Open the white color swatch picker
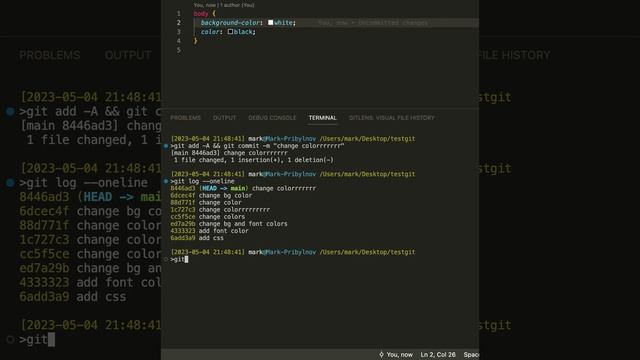 [271, 22]
